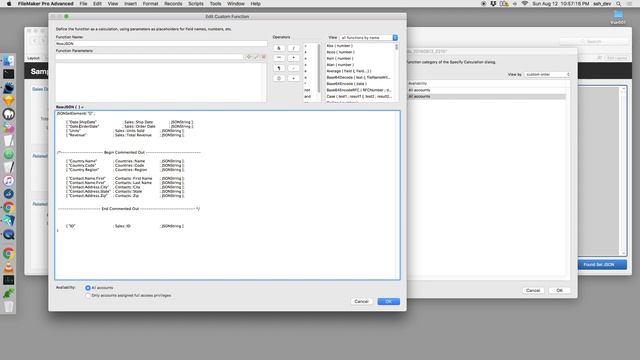Image resolution: width=640 pixels, height=360 pixels.
Task: Open the Notification Center icon
Action: (x=630, y=4)
